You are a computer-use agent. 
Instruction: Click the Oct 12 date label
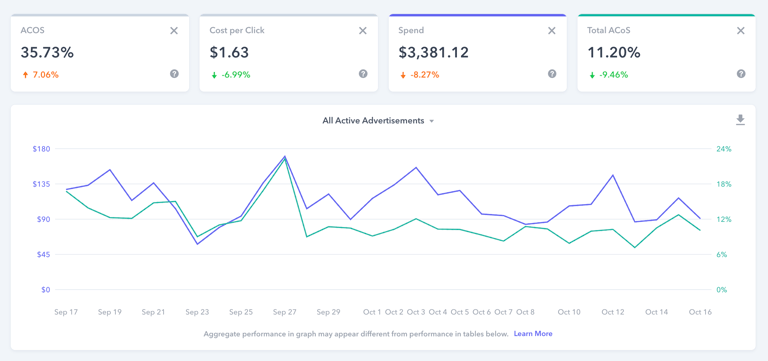coord(613,312)
